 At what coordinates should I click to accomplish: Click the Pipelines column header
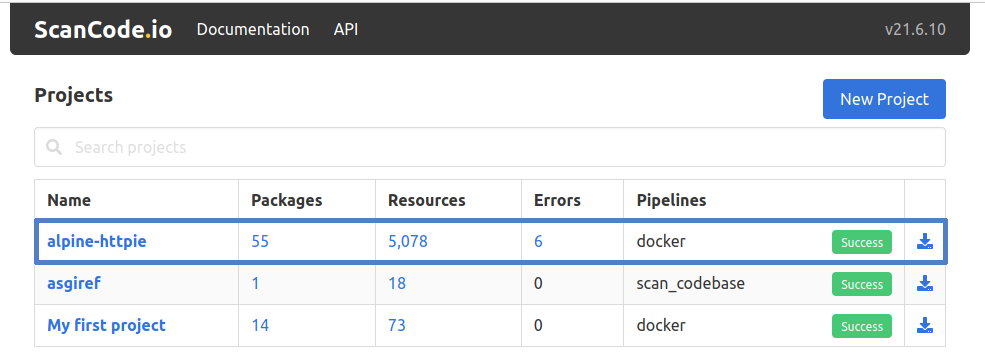pos(672,200)
